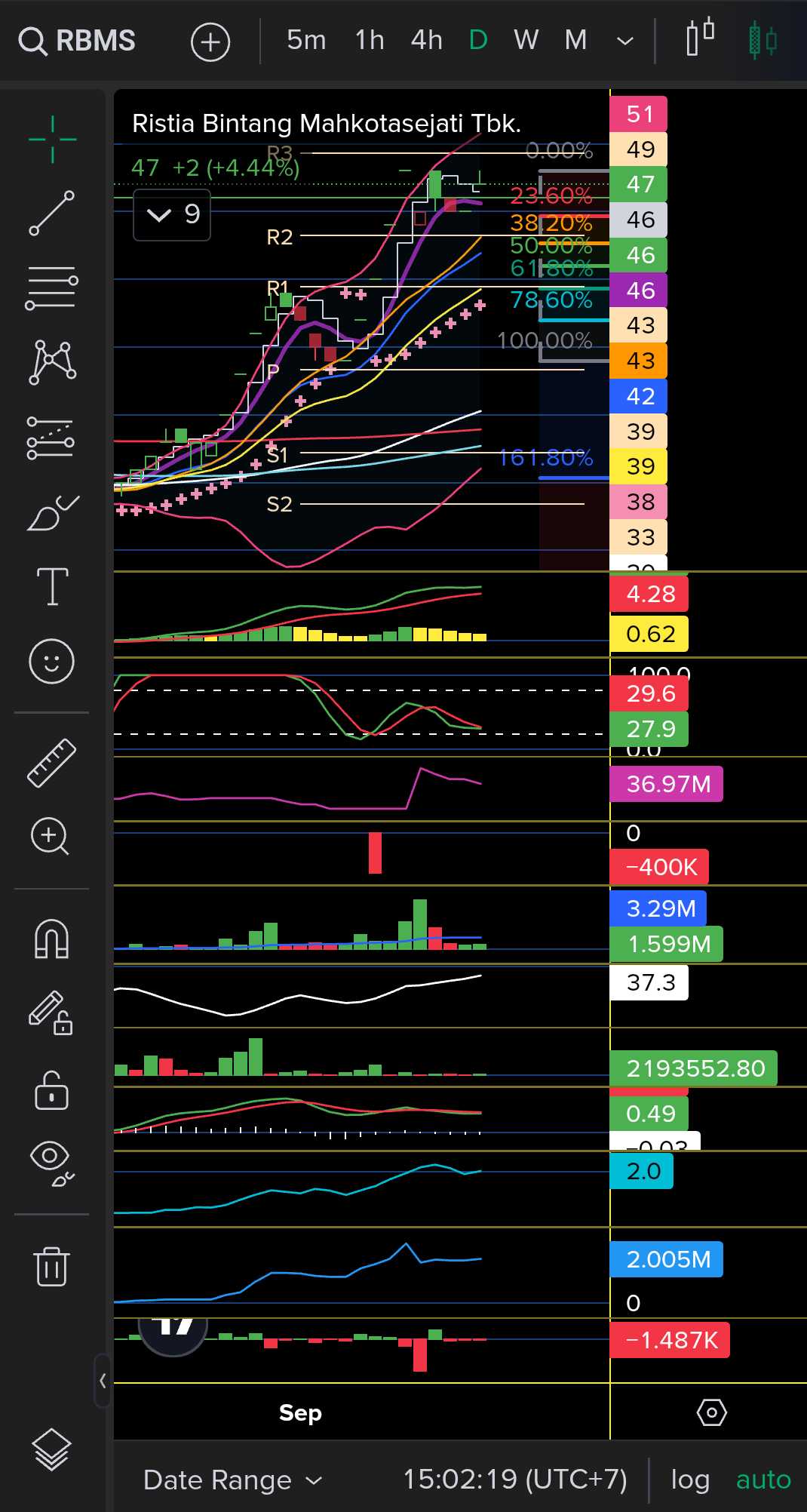Image resolution: width=807 pixels, height=1512 pixels.
Task: Tap the cyan 2.0 value label
Action: tap(642, 1171)
